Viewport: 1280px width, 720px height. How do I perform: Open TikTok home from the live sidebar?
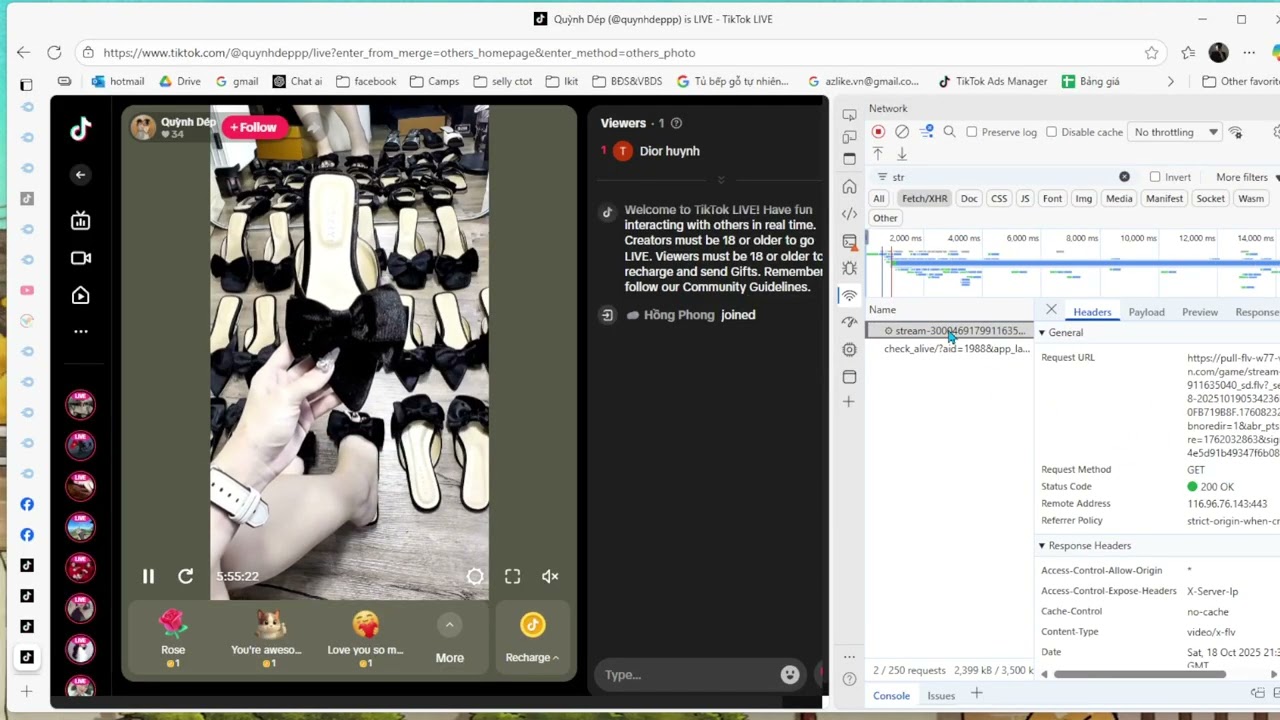pos(80,295)
